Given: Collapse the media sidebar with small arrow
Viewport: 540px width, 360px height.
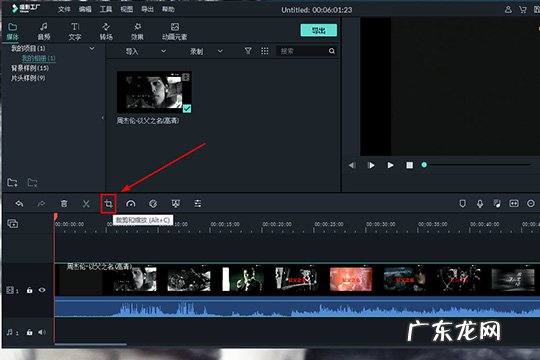Looking at the screenshot, I should [x=102, y=118].
